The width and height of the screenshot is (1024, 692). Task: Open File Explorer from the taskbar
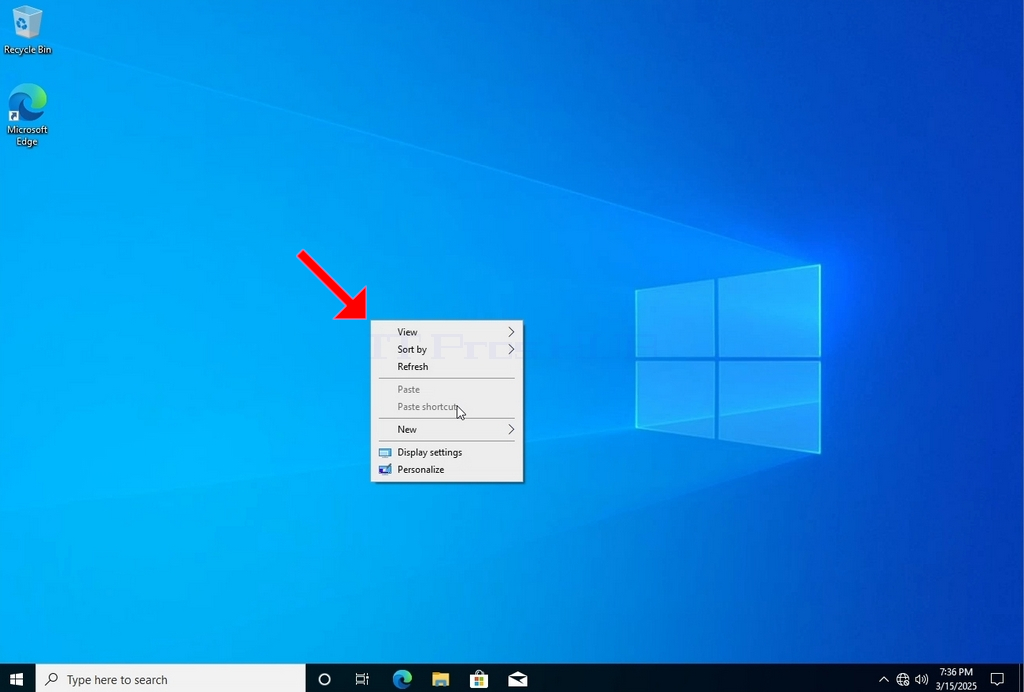[x=441, y=679]
